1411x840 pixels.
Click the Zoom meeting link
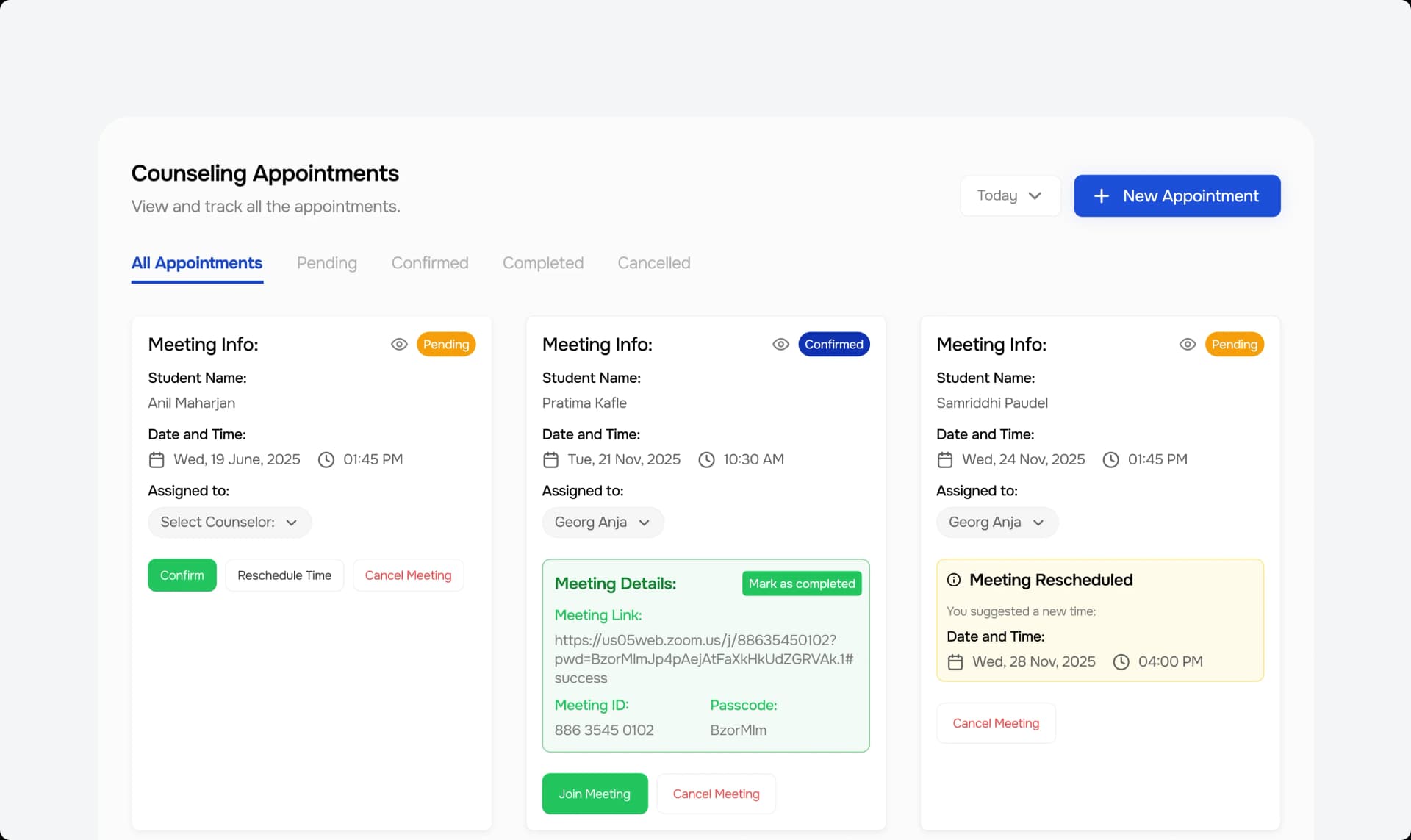[x=703, y=658]
